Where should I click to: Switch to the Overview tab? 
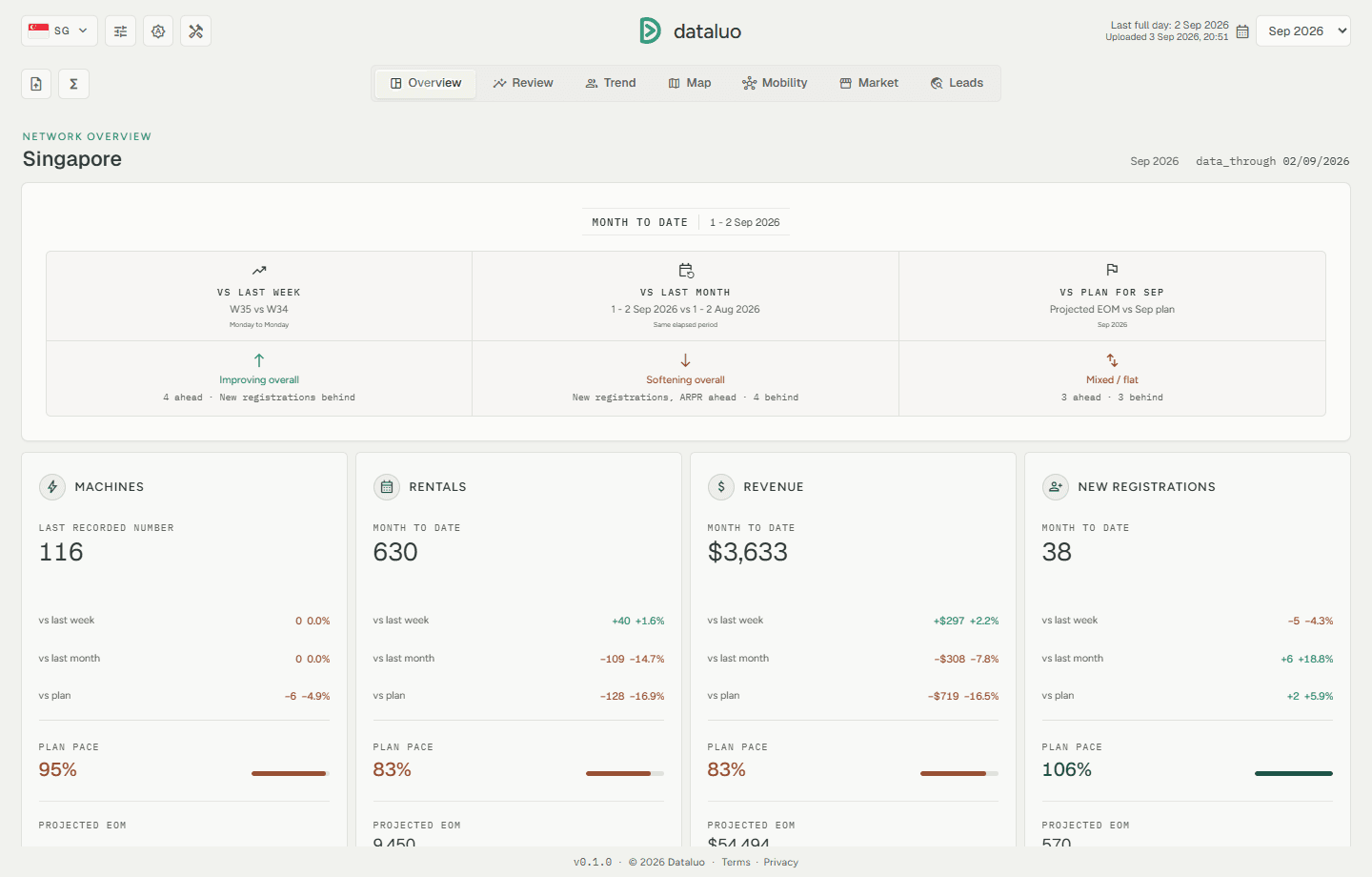[x=426, y=83]
